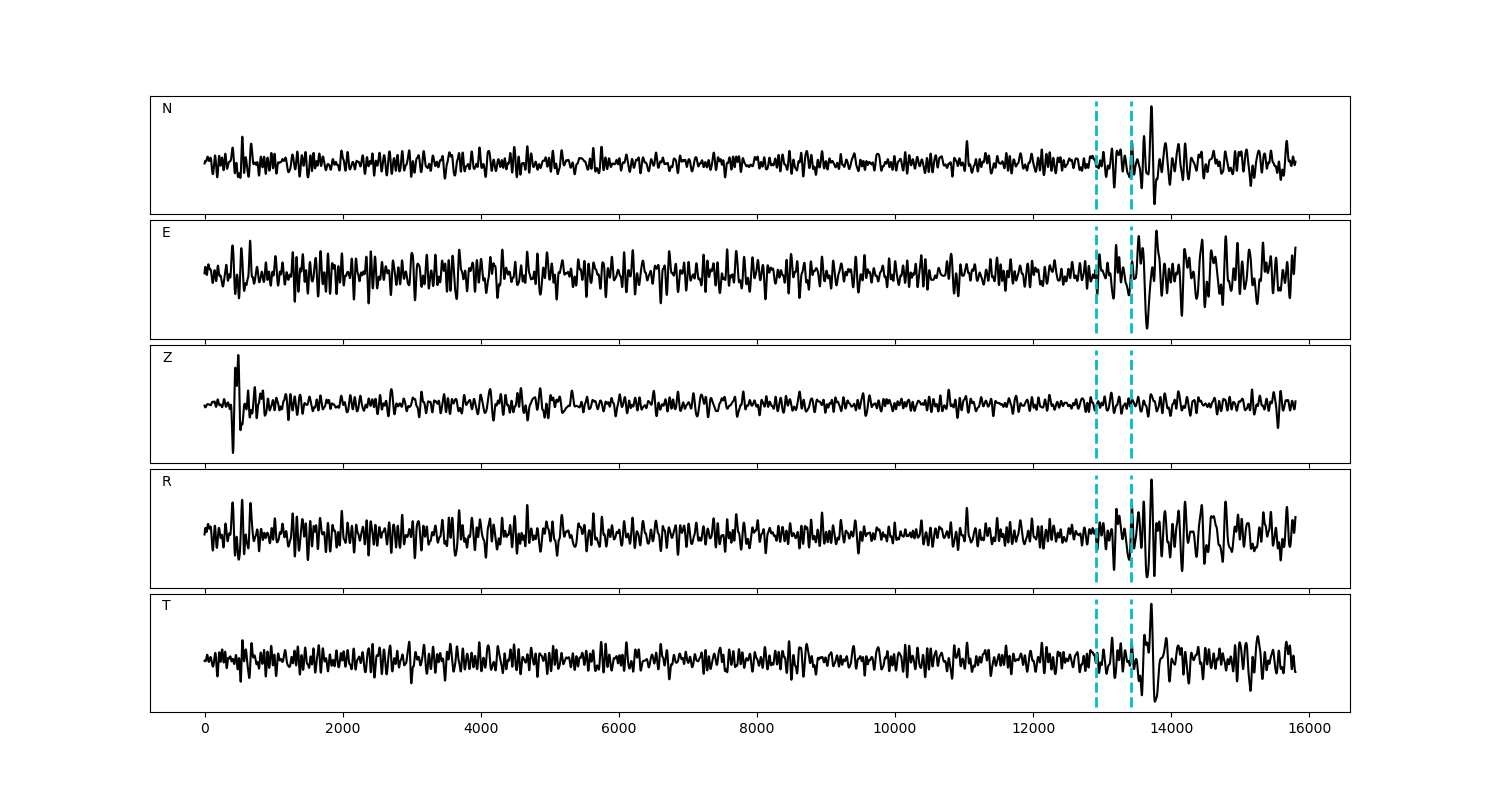Click the tallest peak in the N trace
The height and width of the screenshot is (800, 1500).
click(x=1151, y=108)
